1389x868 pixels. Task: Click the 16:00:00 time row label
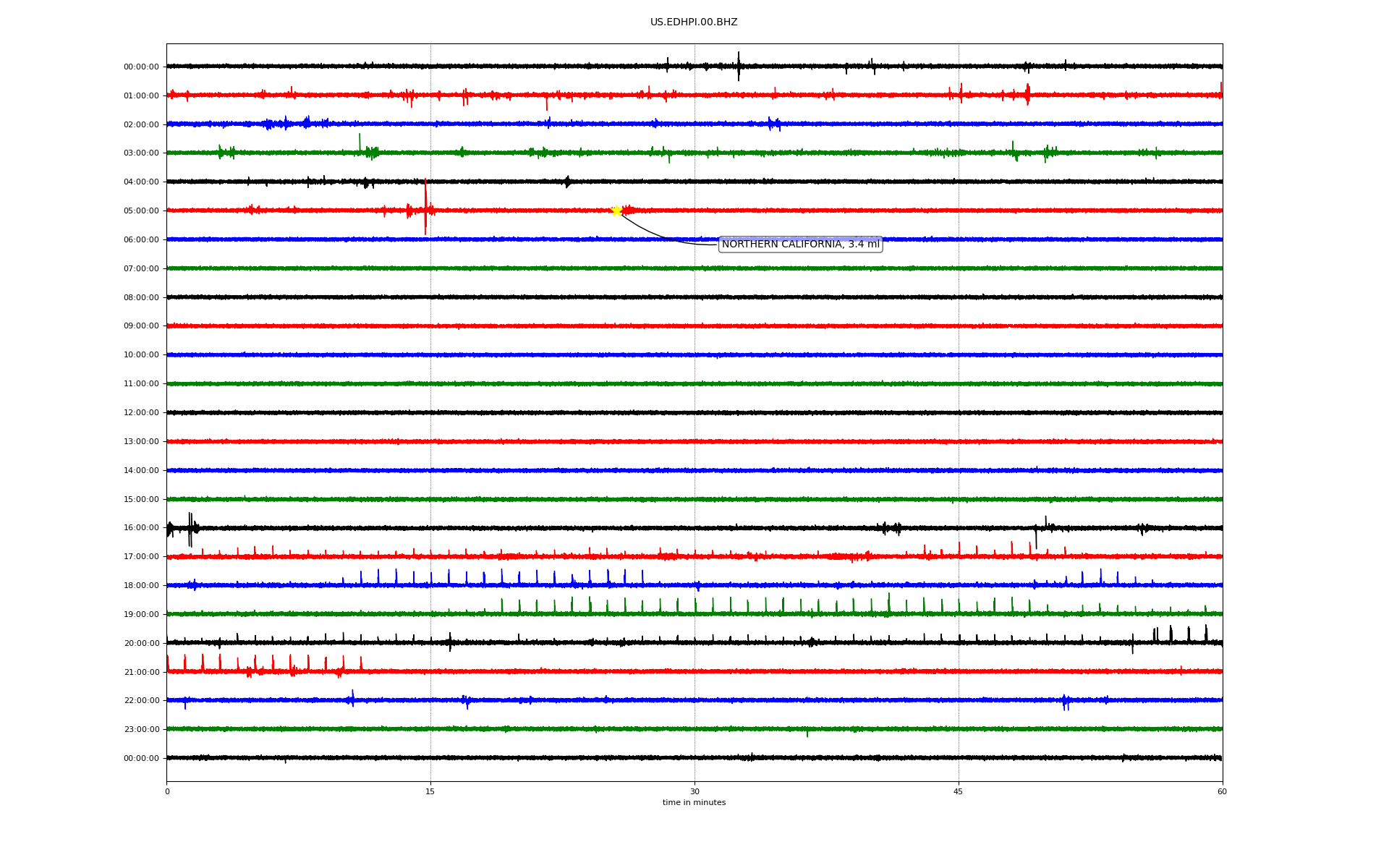141,528
